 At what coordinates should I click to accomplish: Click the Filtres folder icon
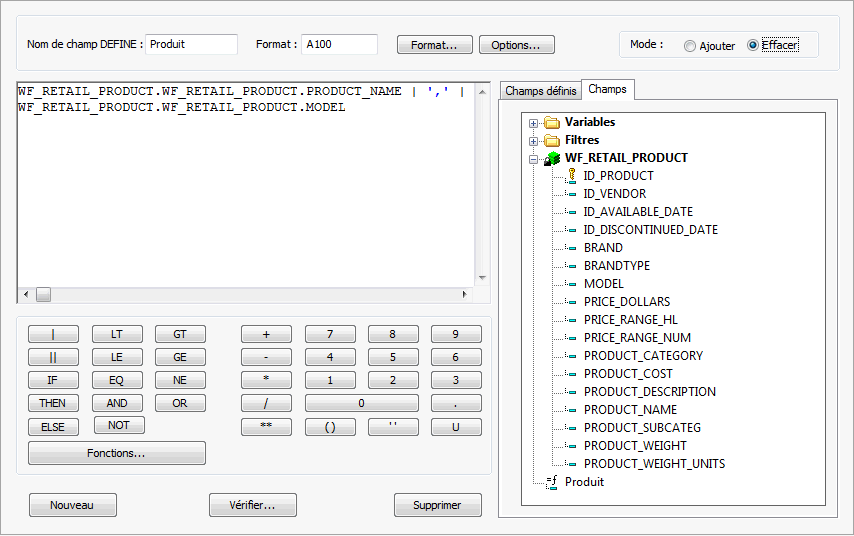tap(552, 141)
